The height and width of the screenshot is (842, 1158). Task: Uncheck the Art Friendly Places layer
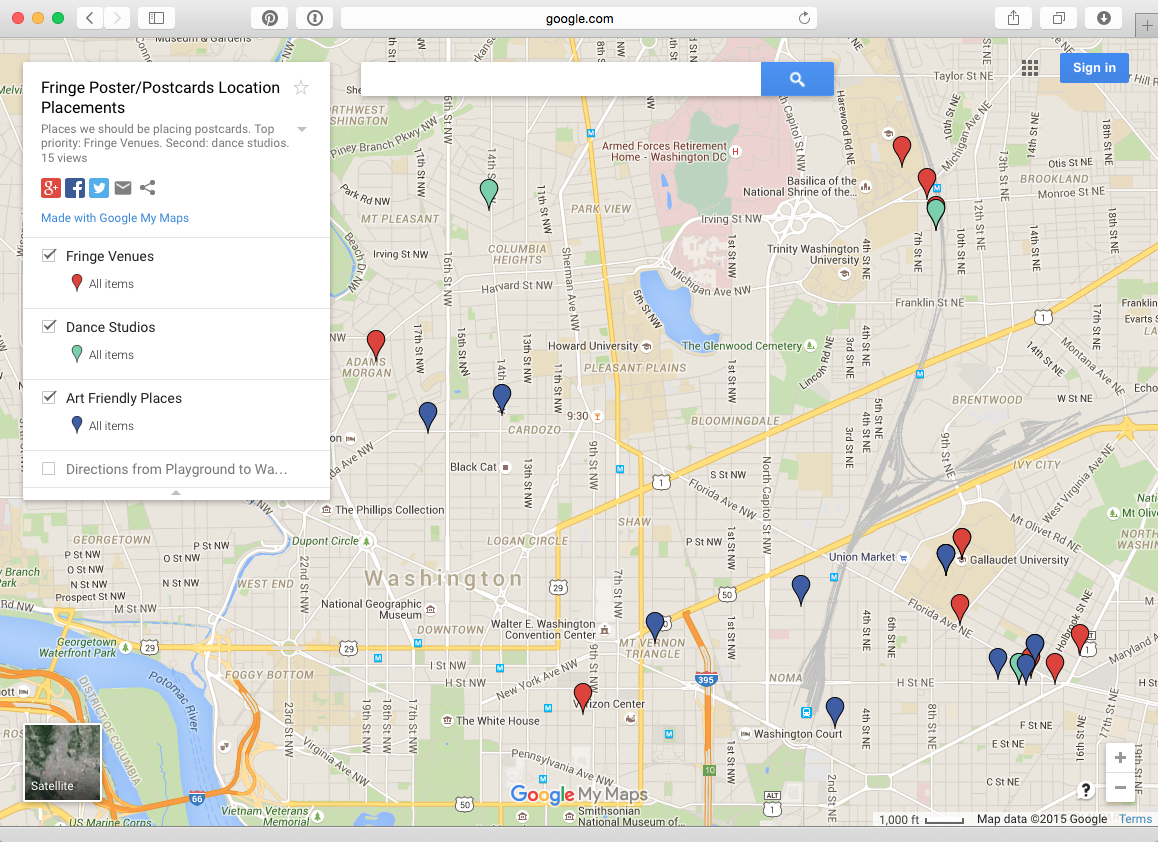click(x=49, y=397)
